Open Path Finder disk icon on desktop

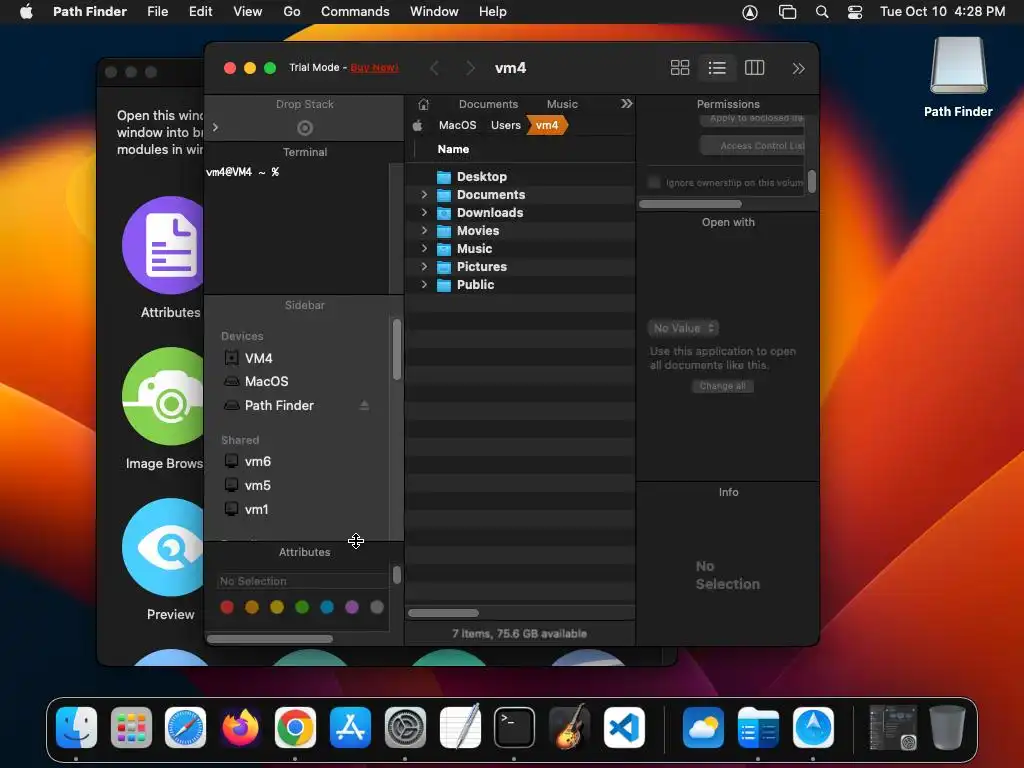[958, 76]
